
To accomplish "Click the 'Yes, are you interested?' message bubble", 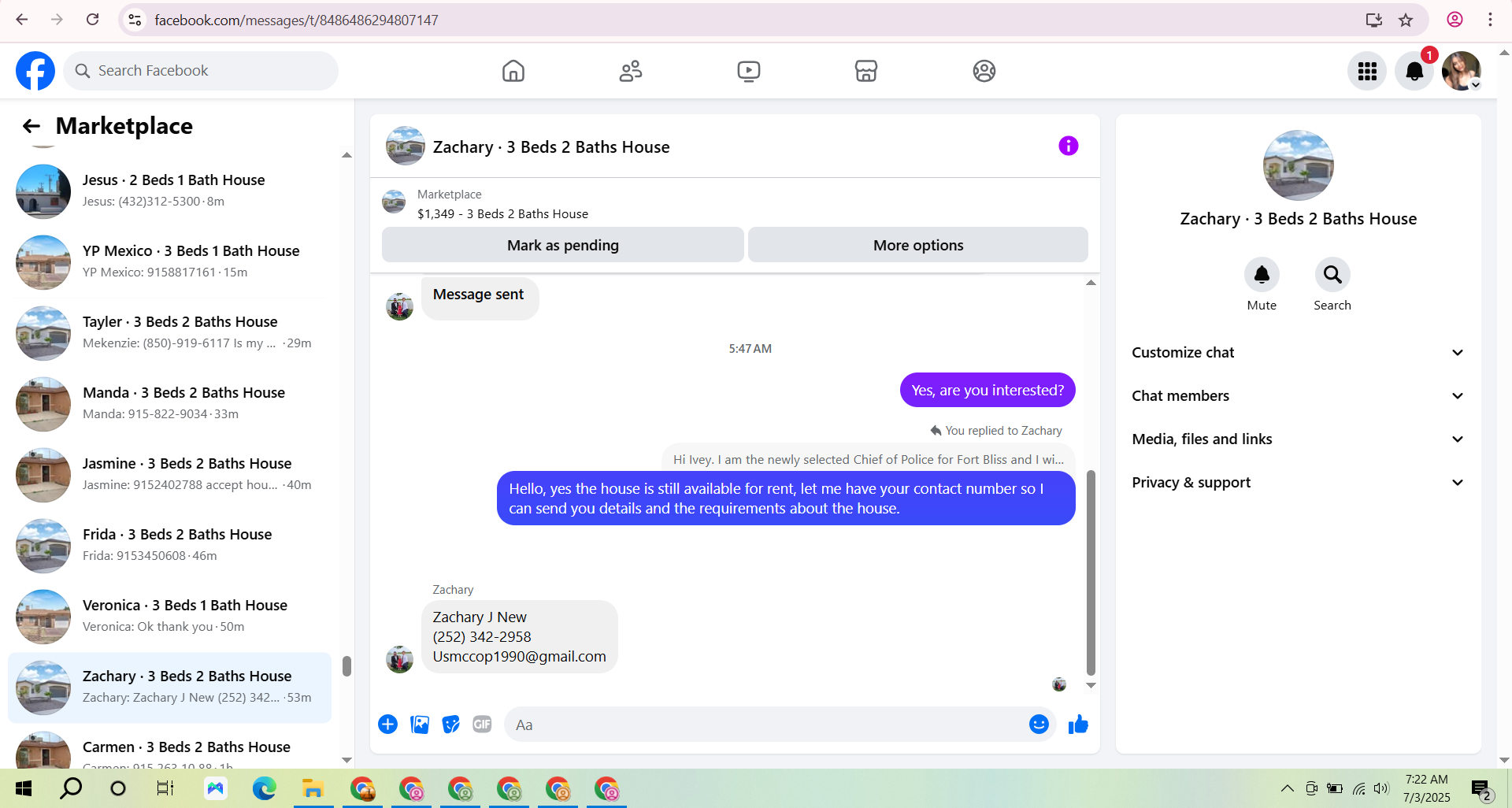I will click(988, 390).
